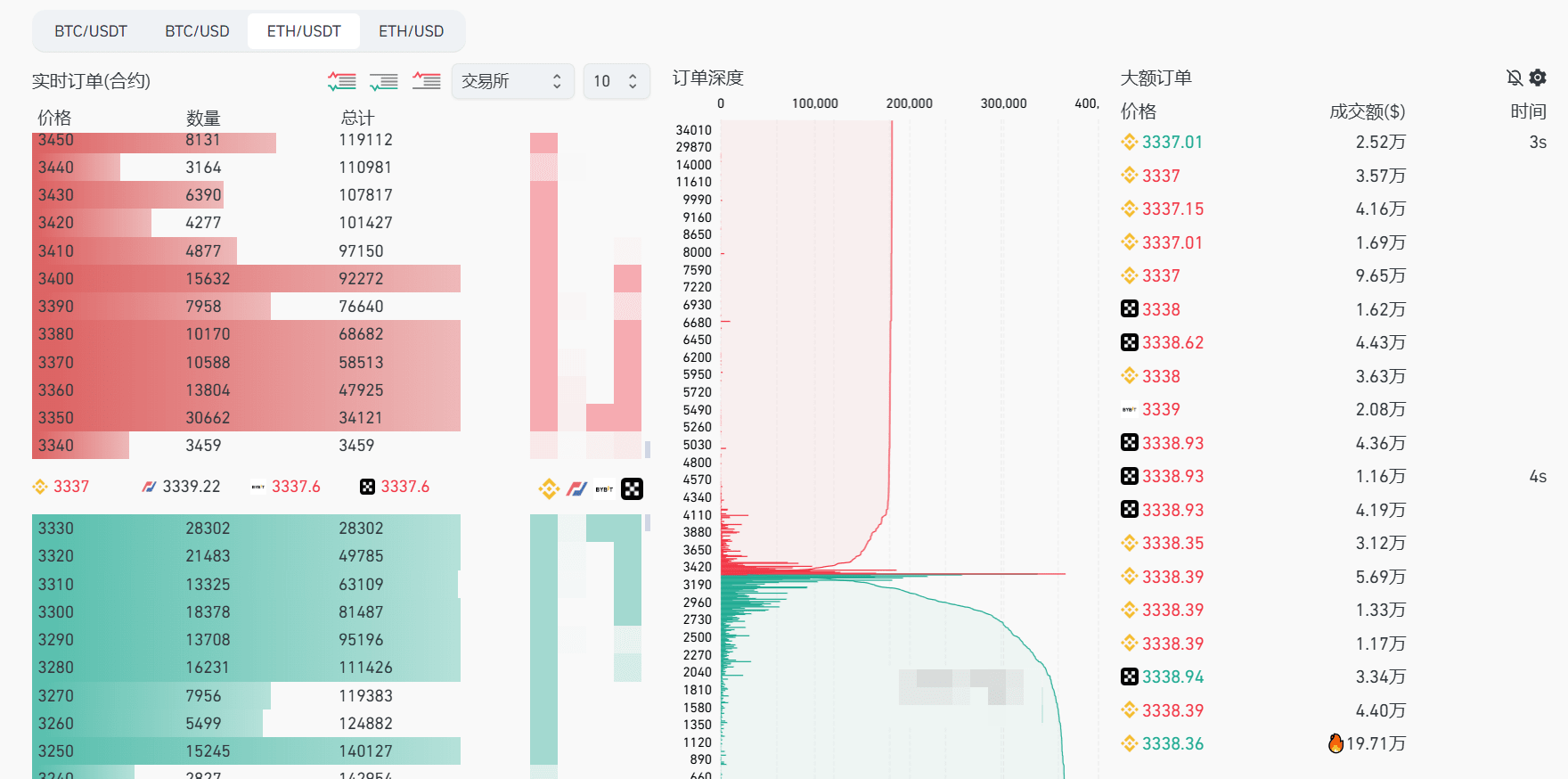Click Bybit icon beside ticker price 3337.6
1568x779 pixels.
(258, 487)
